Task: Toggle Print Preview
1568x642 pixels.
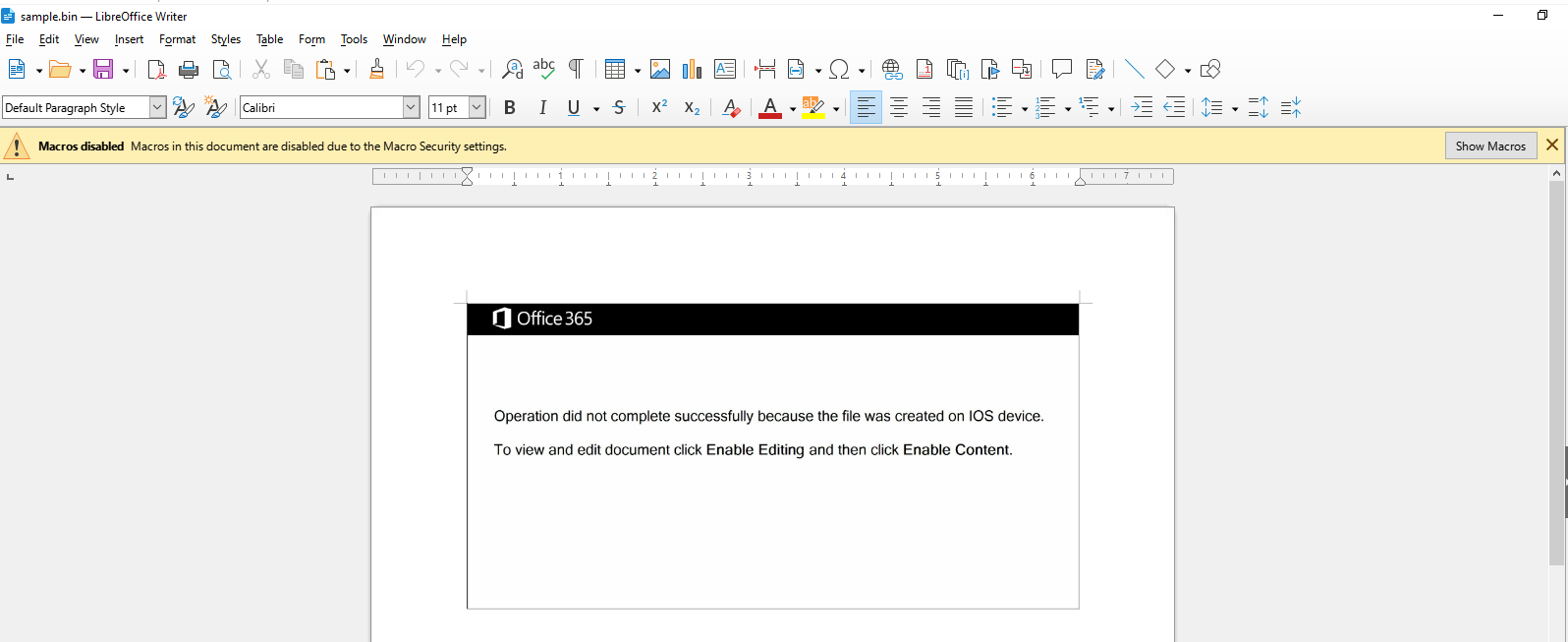Action: [x=222, y=69]
